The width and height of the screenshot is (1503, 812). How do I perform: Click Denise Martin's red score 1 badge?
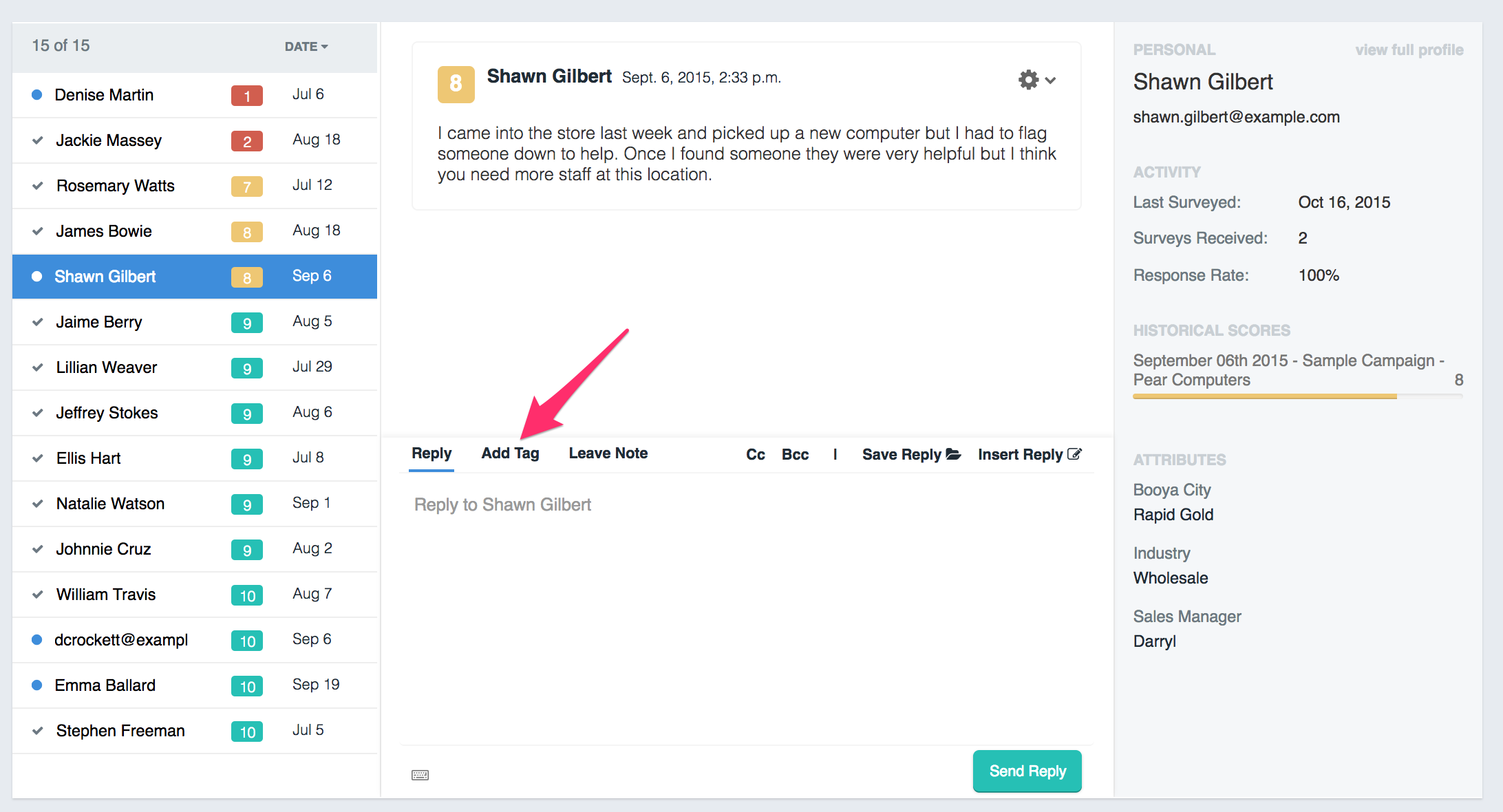click(x=246, y=95)
